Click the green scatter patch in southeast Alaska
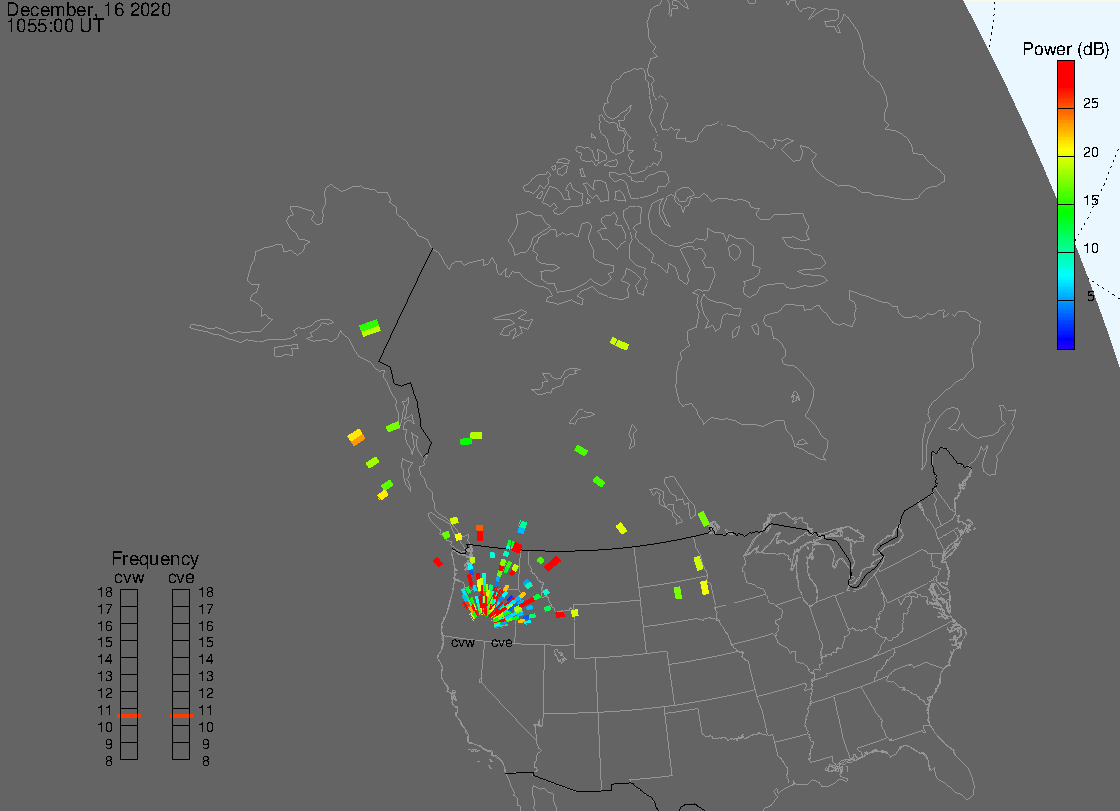Viewport: 1120px width, 811px height. [x=370, y=328]
